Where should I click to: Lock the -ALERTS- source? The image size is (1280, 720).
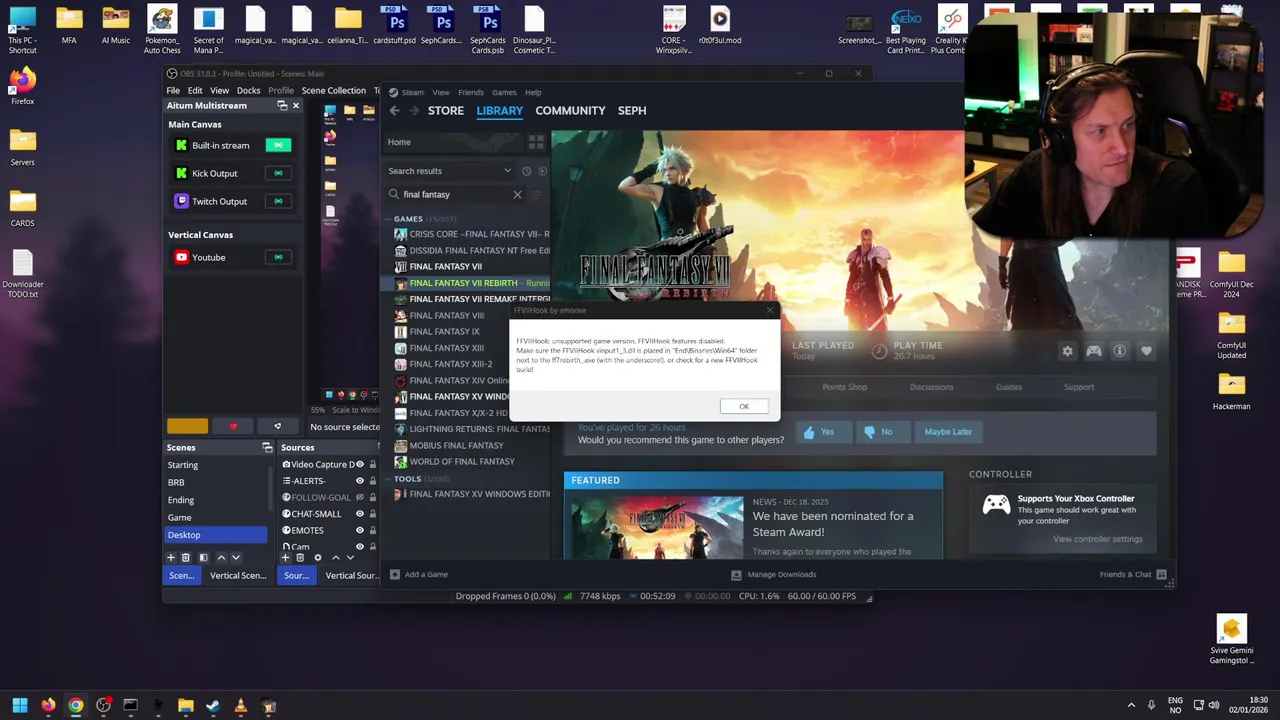[x=373, y=481]
